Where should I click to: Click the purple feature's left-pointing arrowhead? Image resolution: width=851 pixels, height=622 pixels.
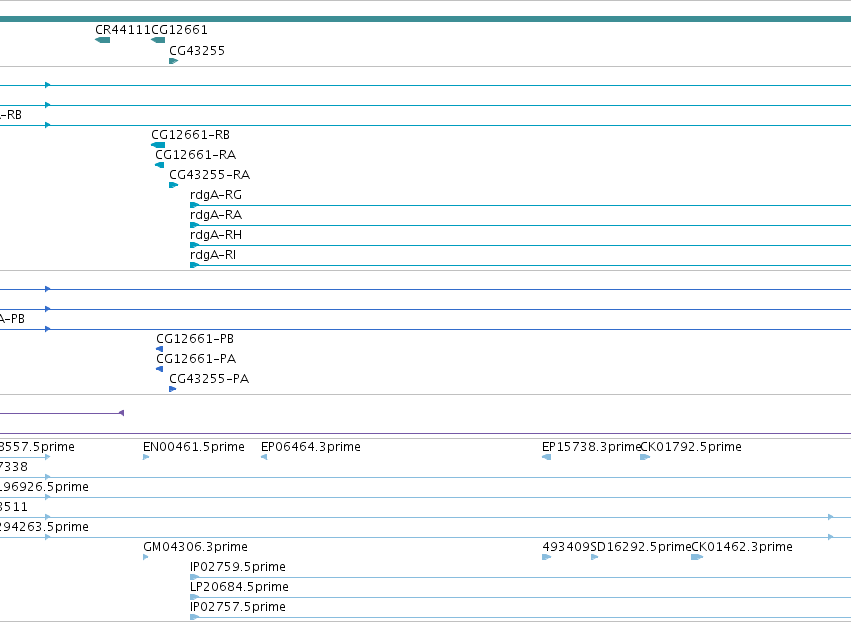coord(122,413)
